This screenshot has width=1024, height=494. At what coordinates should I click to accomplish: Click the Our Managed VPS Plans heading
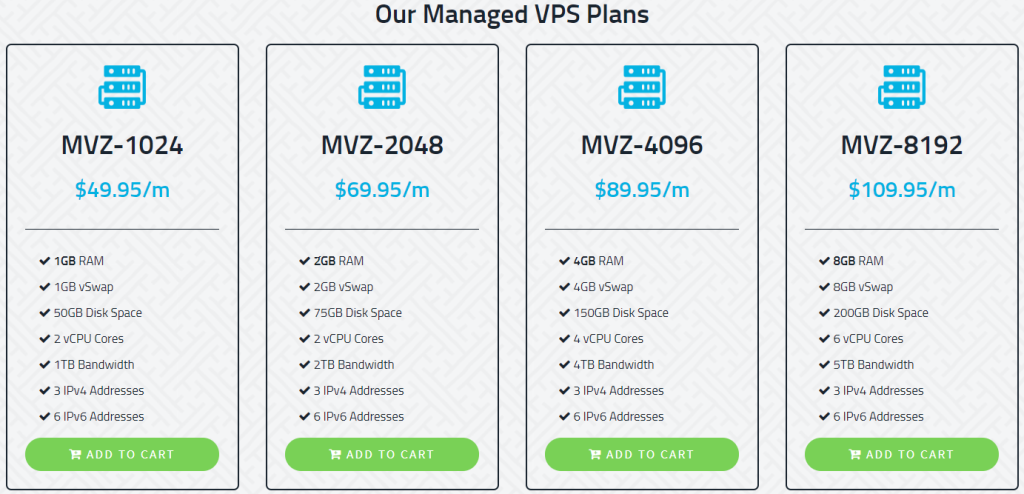[512, 15]
